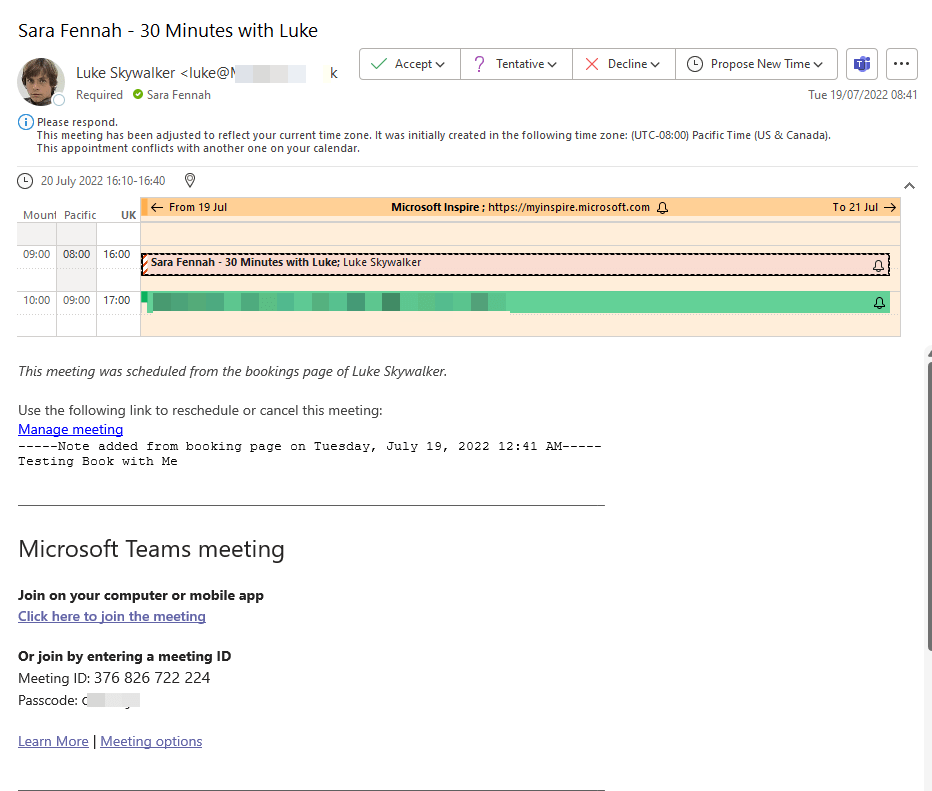Expand the Tentative response dropdown

[x=552, y=64]
